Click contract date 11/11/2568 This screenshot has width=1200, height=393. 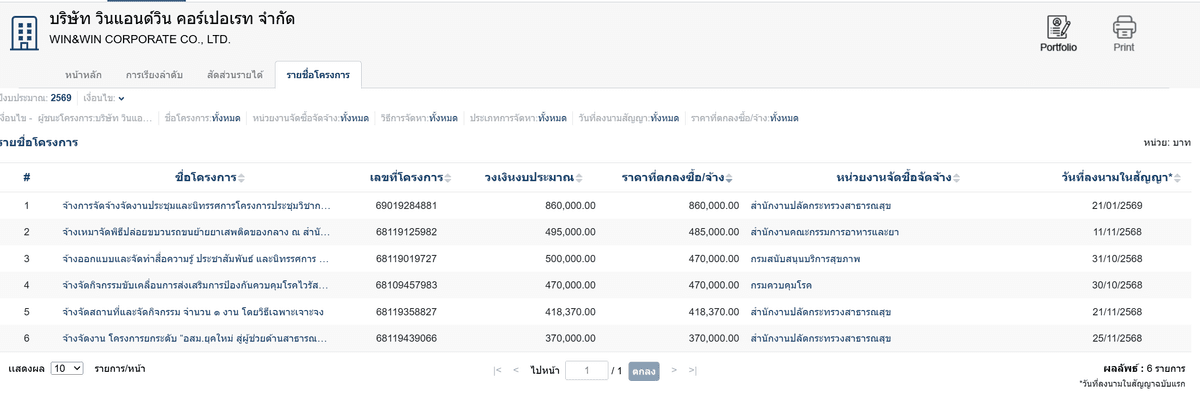point(1117,232)
